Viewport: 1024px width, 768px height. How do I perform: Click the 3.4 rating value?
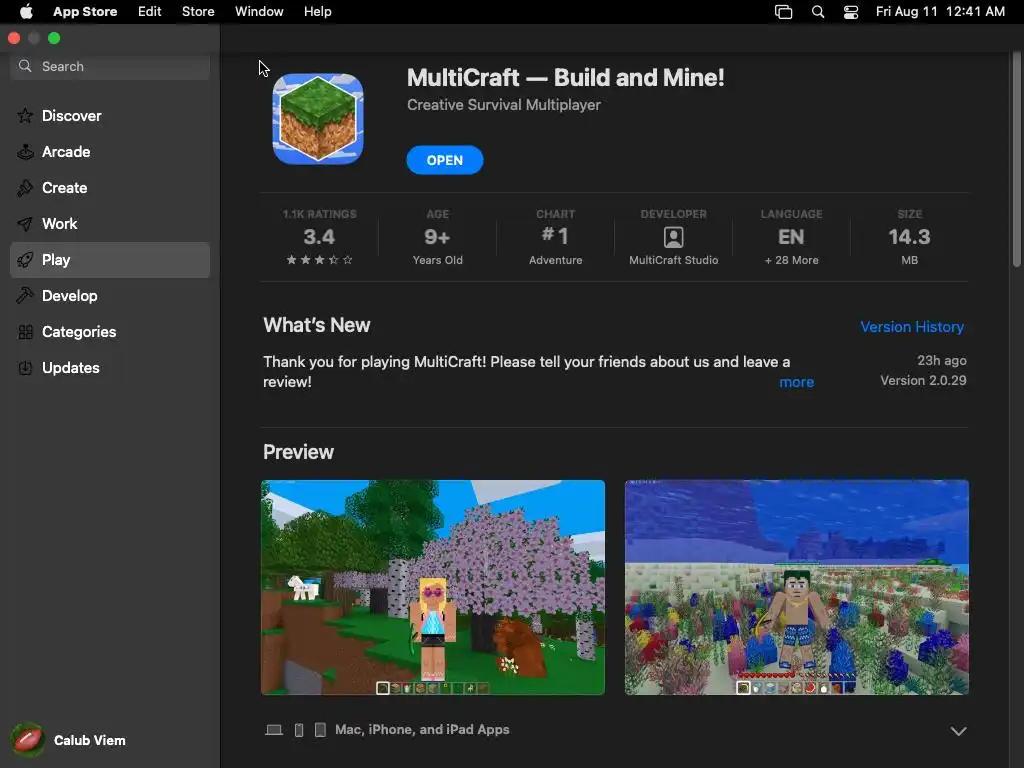click(x=319, y=236)
